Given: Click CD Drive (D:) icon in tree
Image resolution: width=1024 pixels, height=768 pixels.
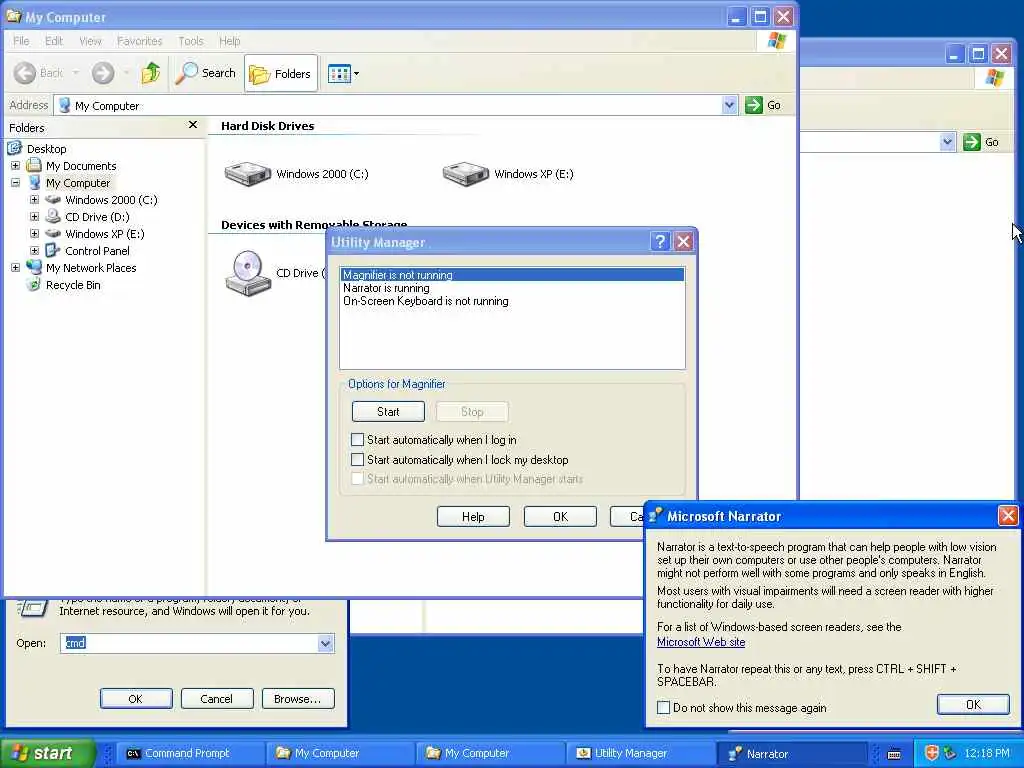Looking at the screenshot, I should [x=53, y=217].
